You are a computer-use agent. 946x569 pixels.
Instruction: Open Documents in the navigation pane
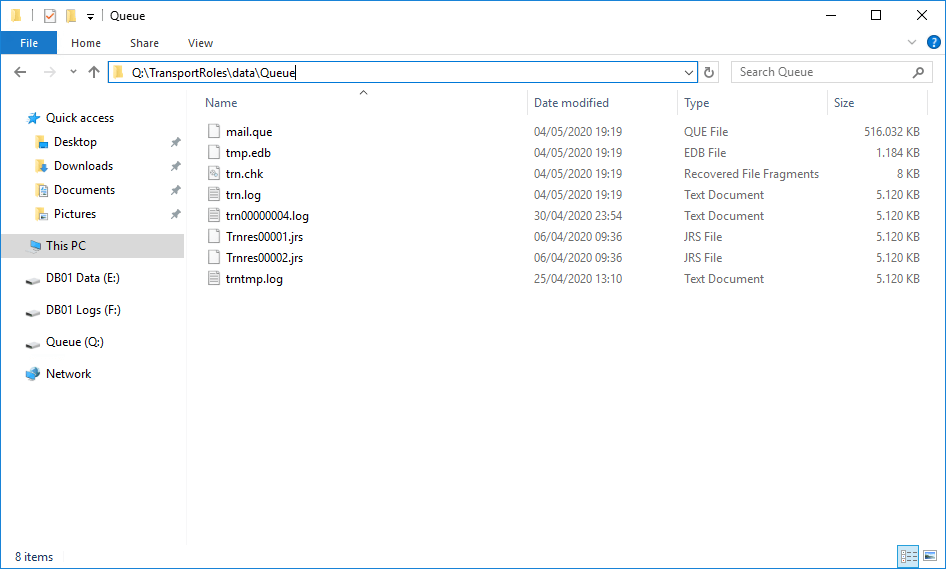84,190
